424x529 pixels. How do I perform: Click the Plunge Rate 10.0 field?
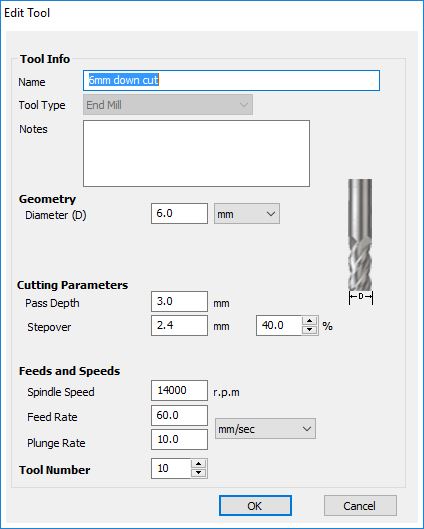[x=179, y=439]
